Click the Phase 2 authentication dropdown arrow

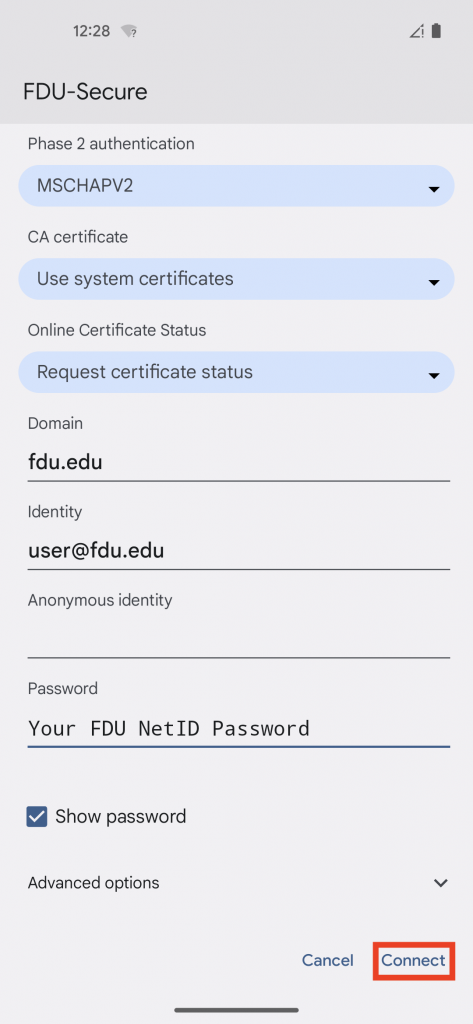click(433, 189)
